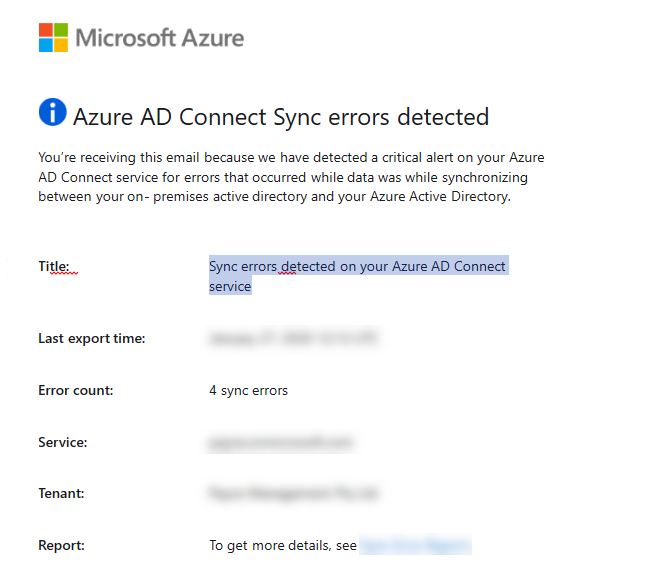This screenshot has width=652, height=576.
Task: Click the Microsoft four-square logo
Action: pos(53,38)
